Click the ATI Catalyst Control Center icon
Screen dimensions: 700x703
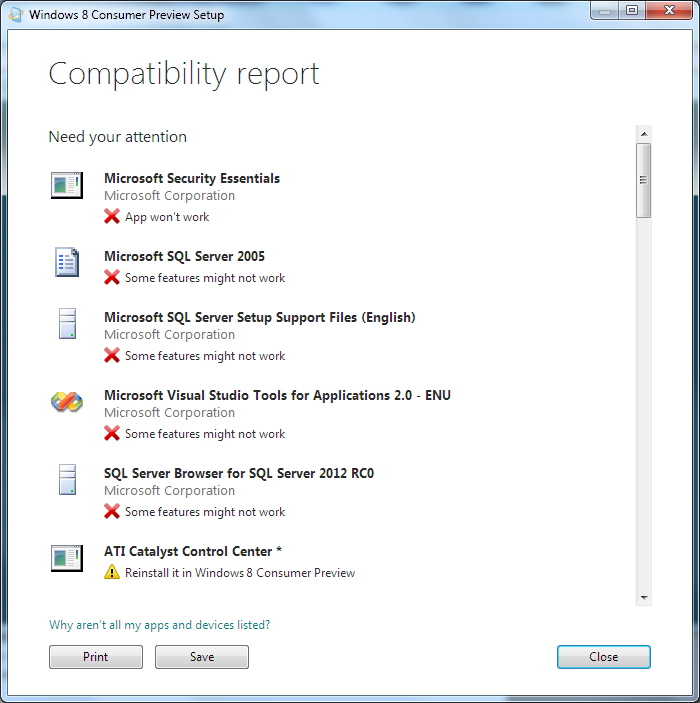pos(67,558)
